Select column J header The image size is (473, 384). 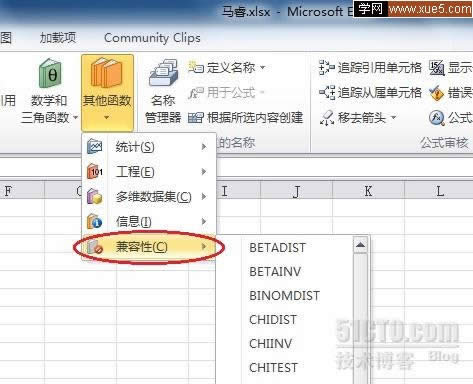coord(296,191)
